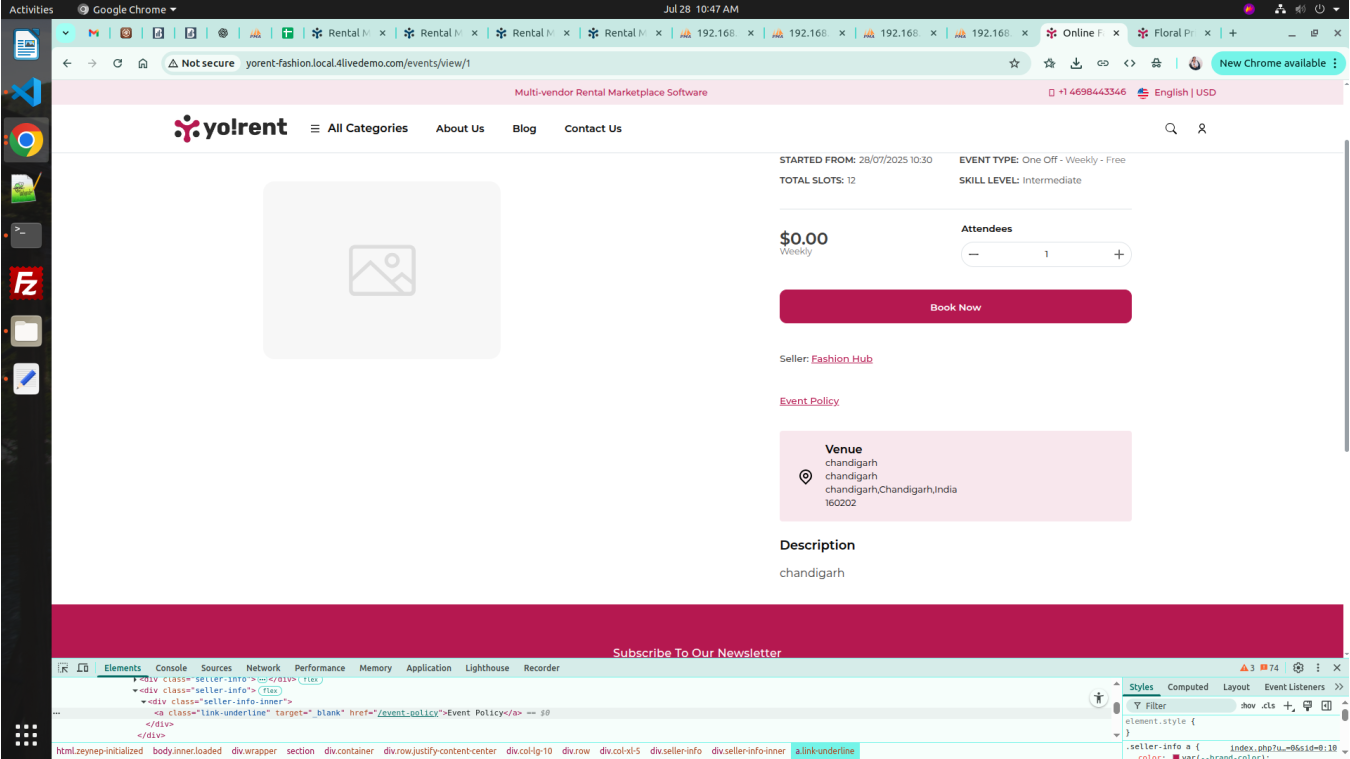Toggle the :hov element state panel
Screen dimensions: 1350x759
[1248, 706]
